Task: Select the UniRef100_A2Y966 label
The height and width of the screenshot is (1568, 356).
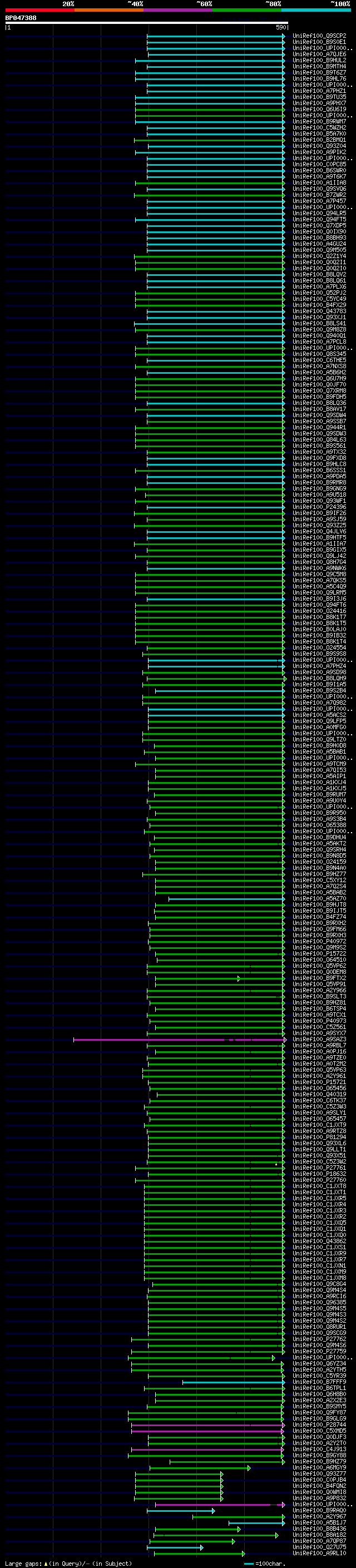Action: pos(319,990)
